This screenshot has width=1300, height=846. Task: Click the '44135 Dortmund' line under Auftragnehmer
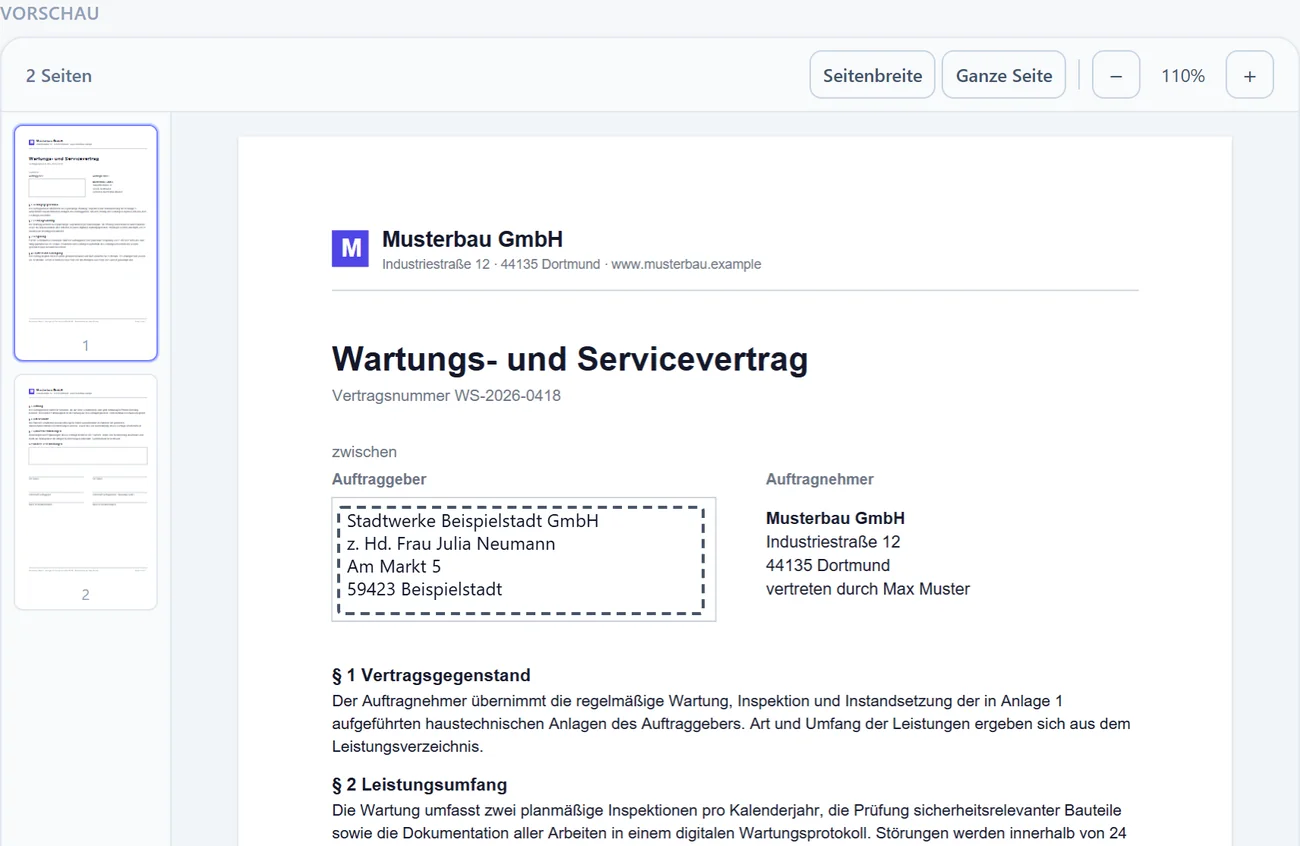pyautogui.click(x=828, y=565)
